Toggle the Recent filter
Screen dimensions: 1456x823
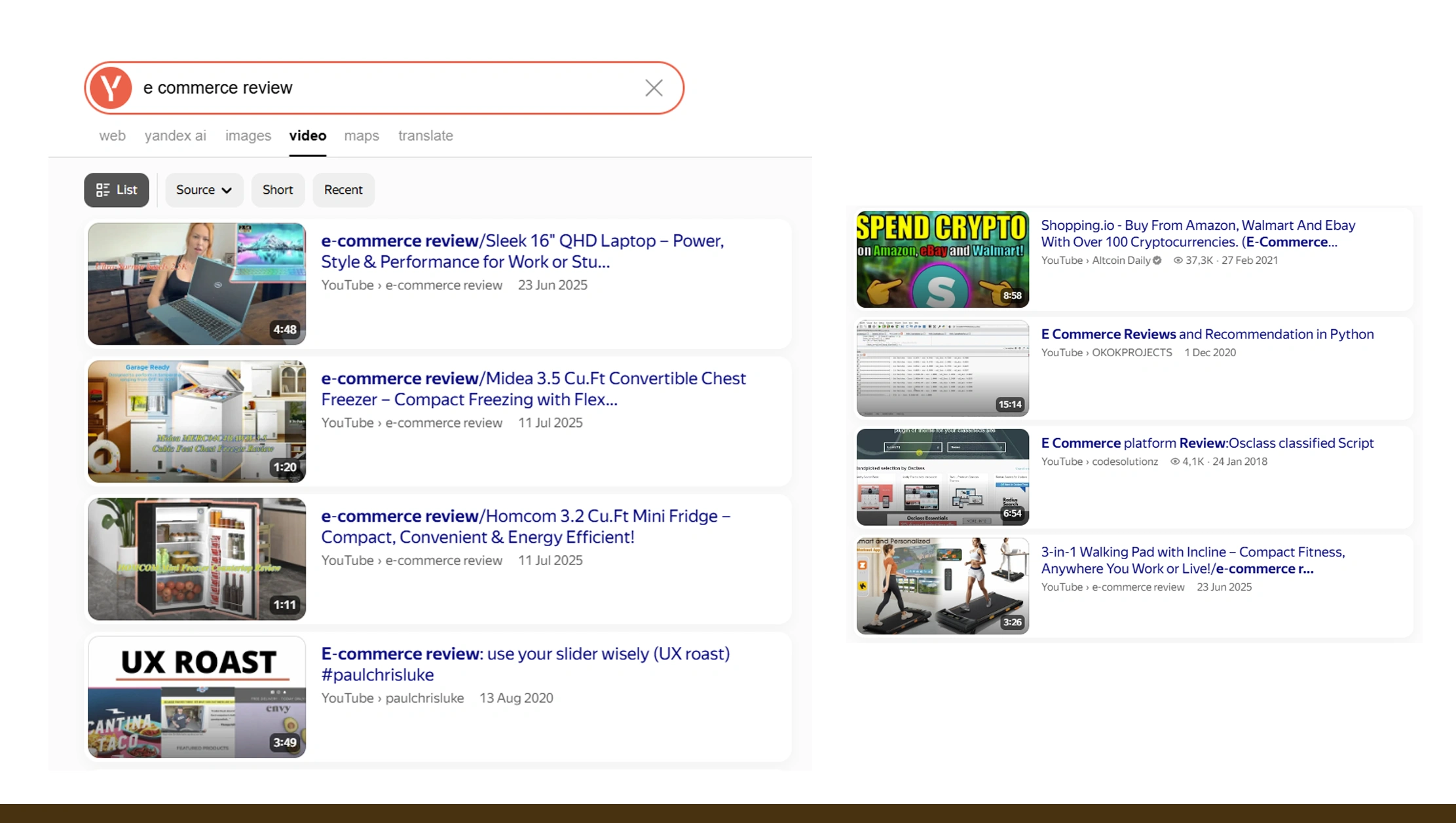point(343,190)
